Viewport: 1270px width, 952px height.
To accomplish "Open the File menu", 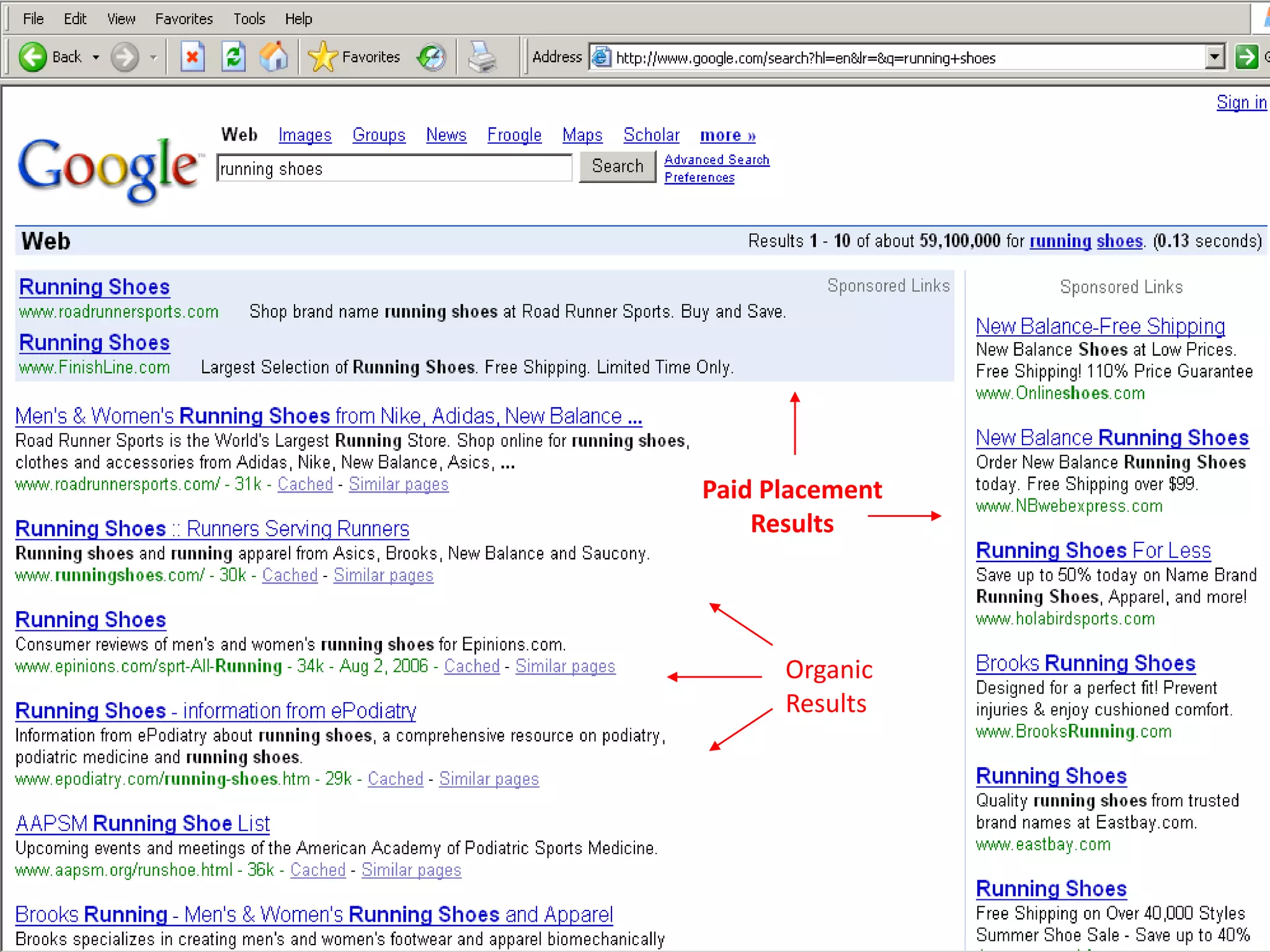I will pyautogui.click(x=33, y=19).
